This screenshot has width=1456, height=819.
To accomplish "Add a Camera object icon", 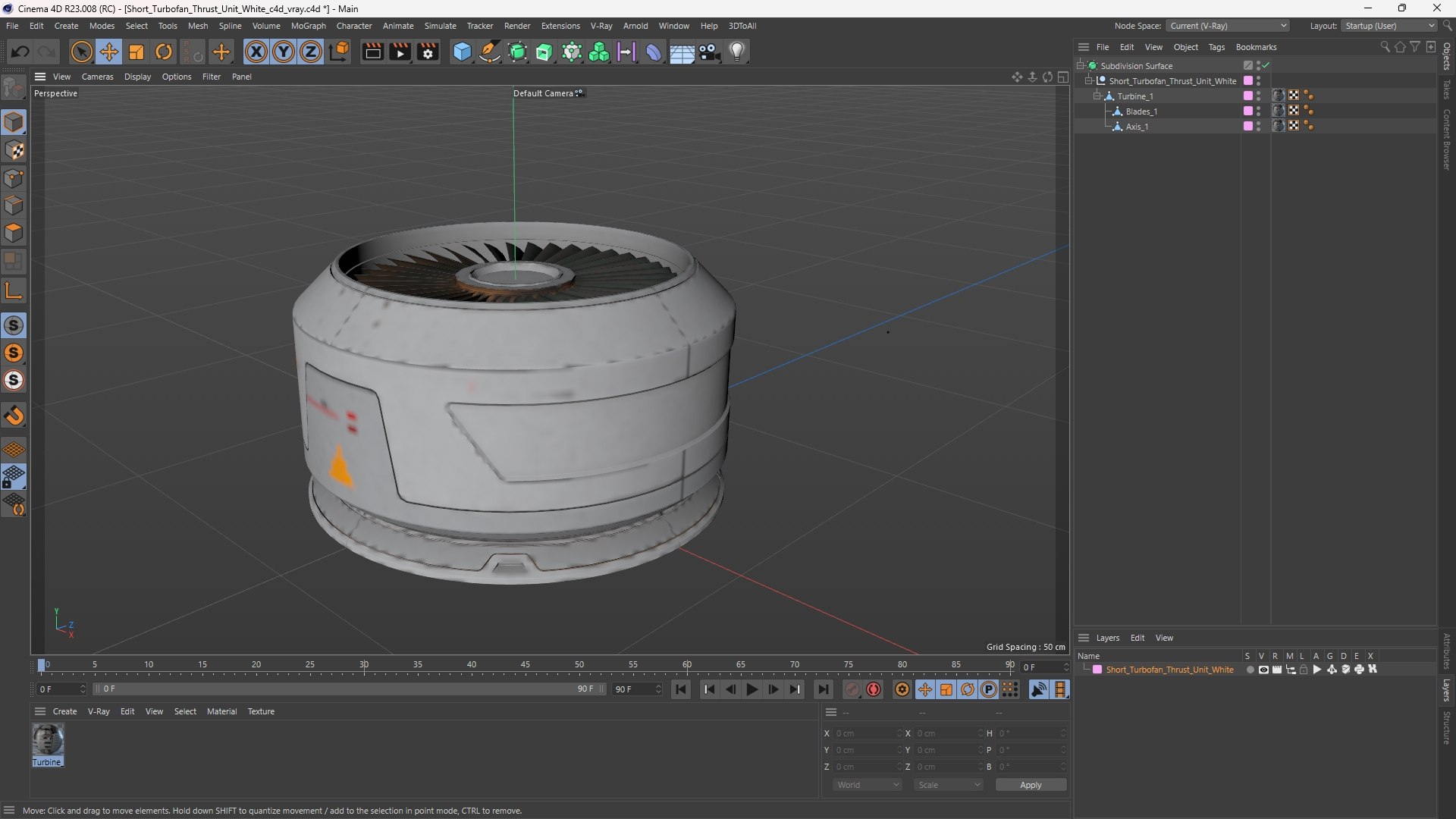I will [x=710, y=52].
